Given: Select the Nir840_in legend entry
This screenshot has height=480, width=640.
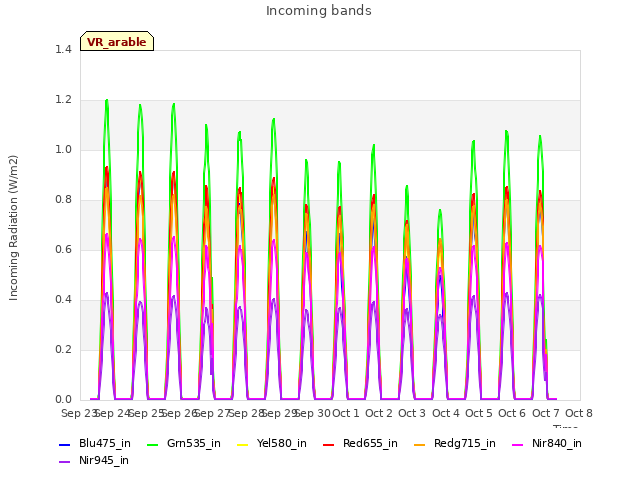Looking at the screenshot, I should 547,444.
